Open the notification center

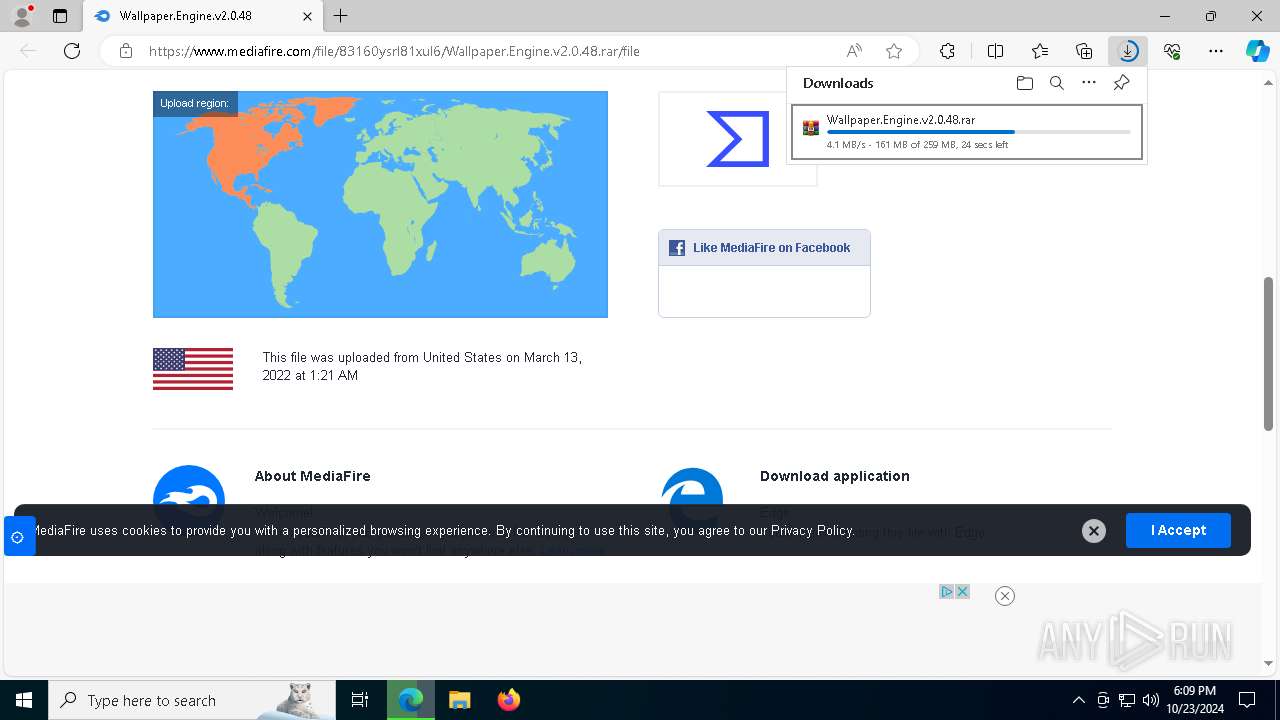[x=1247, y=700]
